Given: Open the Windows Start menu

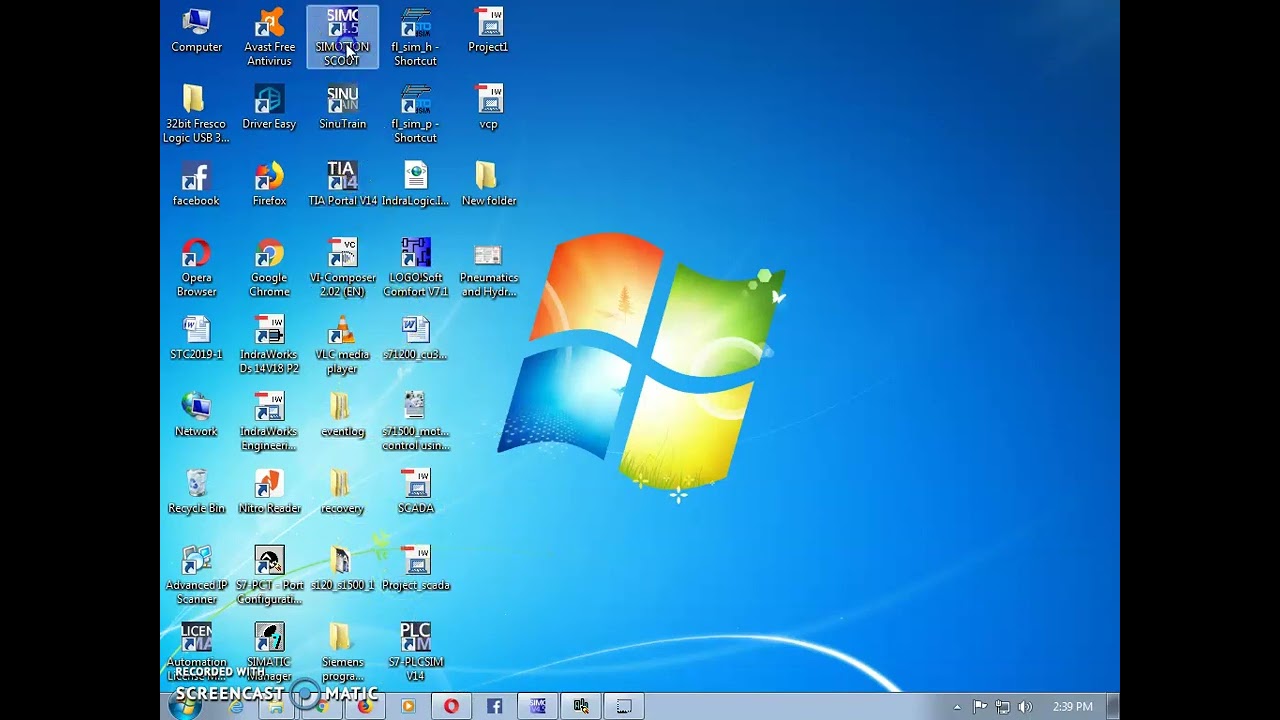Looking at the screenshot, I should coord(184,706).
